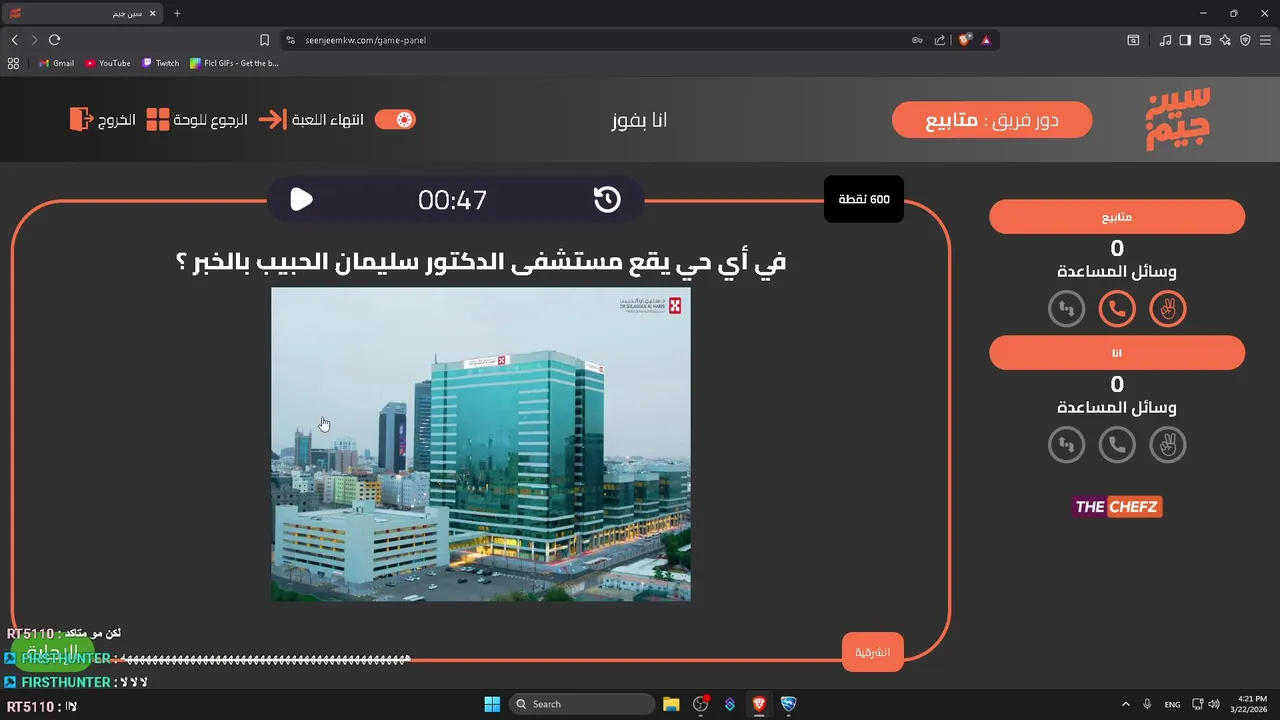
Task: Click the microphone icon in the tray
Action: (1147, 704)
